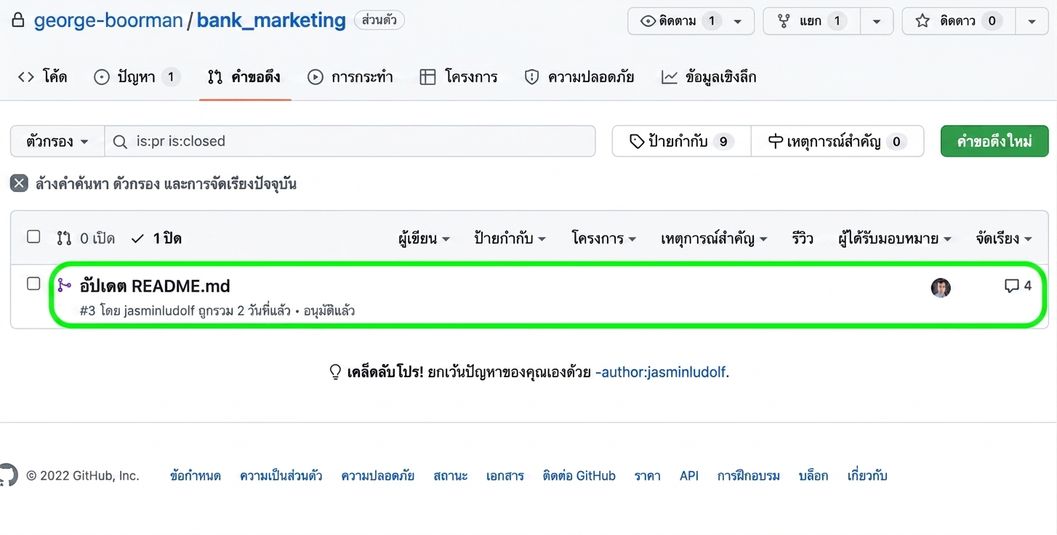Open the ข้อมูลเชิงลึก insights tab
This screenshot has width=1057, height=535.
tap(709, 77)
